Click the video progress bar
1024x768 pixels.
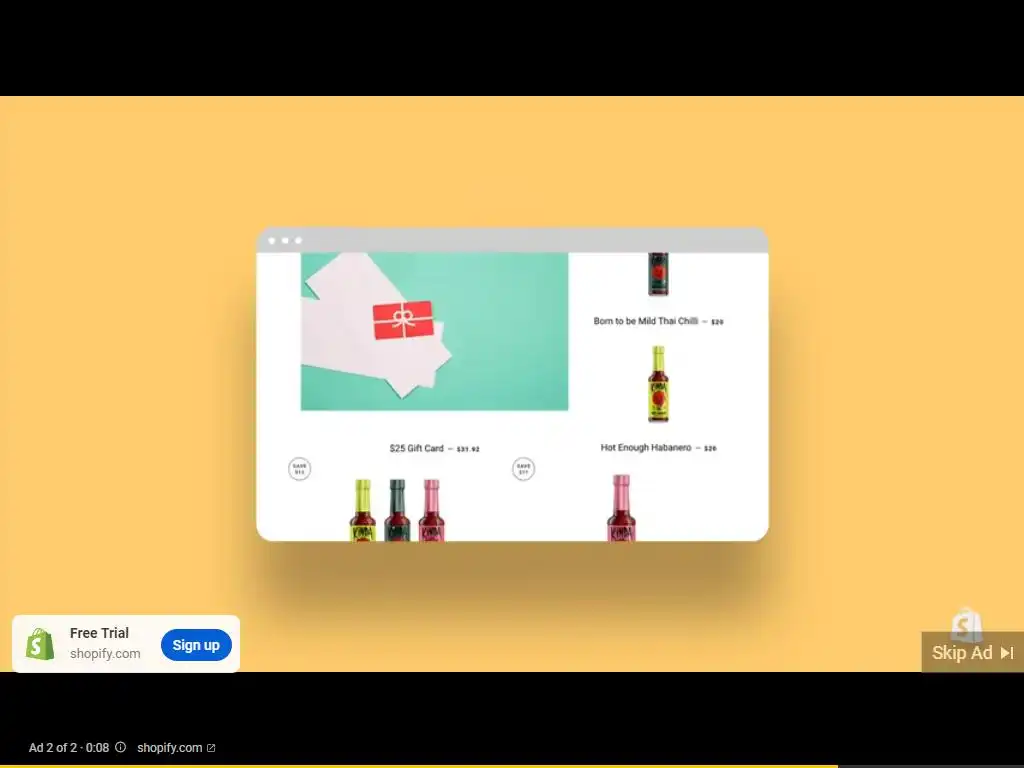click(x=512, y=766)
